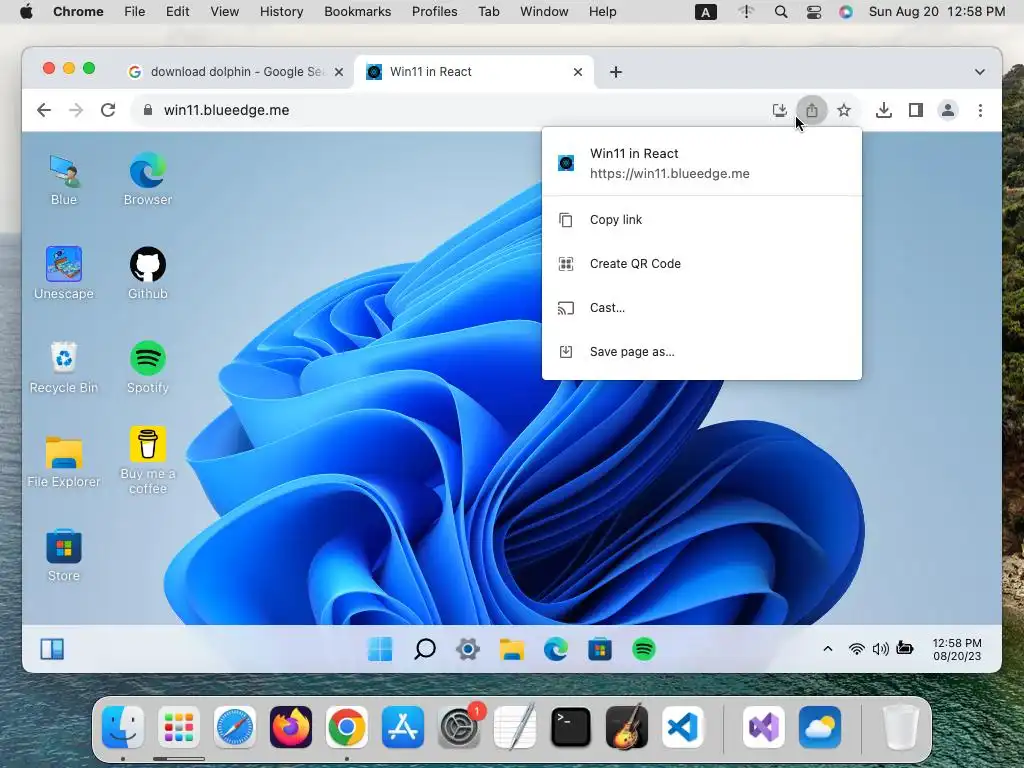Open Chrome three-dot menu

(980, 110)
